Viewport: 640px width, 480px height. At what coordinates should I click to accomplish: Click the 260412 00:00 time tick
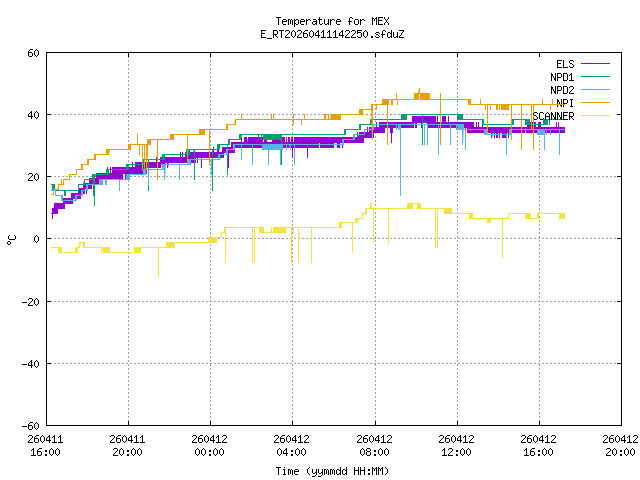pyautogui.click(x=209, y=446)
